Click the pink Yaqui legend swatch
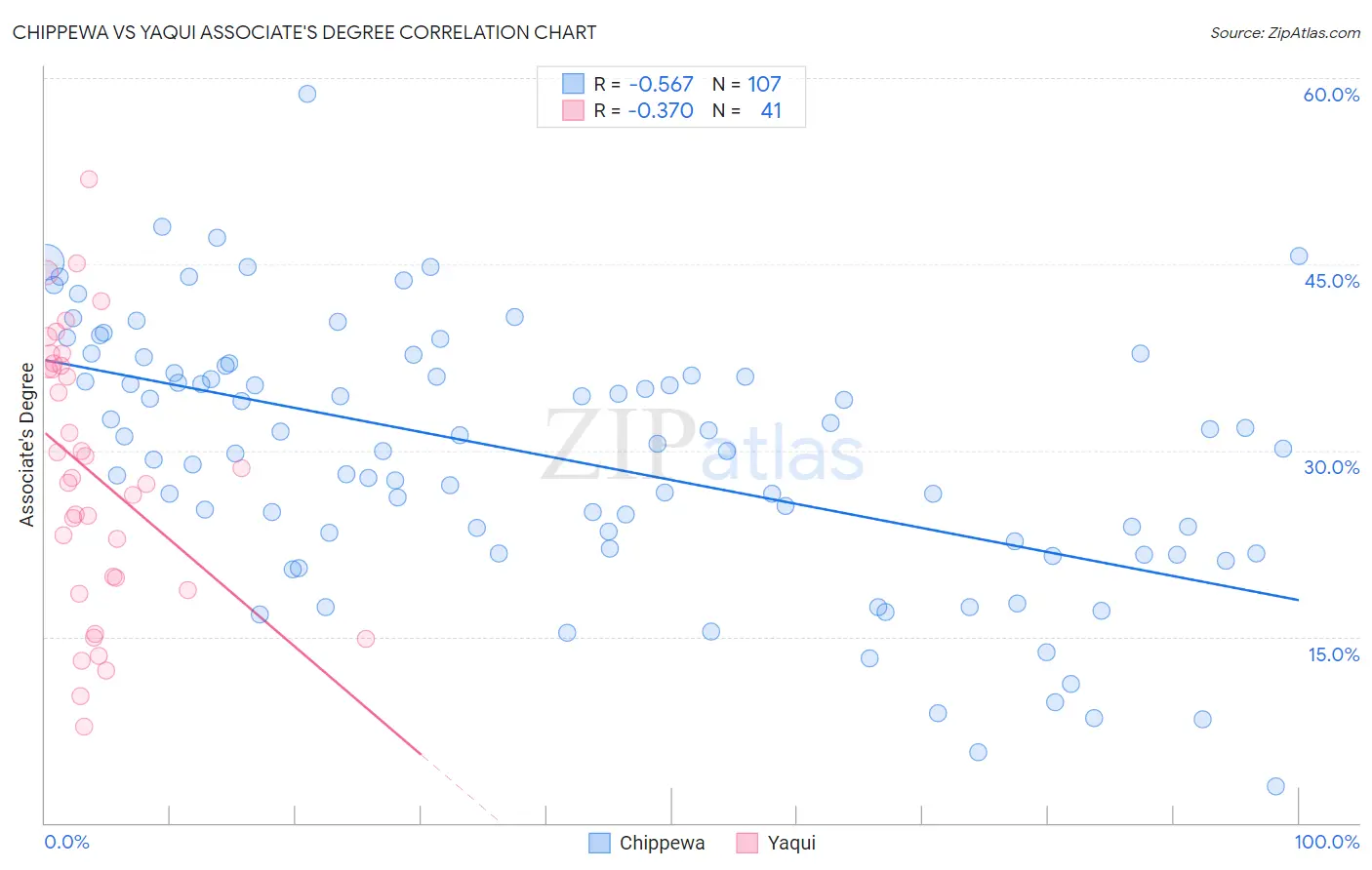1372x870 pixels. tap(747, 843)
